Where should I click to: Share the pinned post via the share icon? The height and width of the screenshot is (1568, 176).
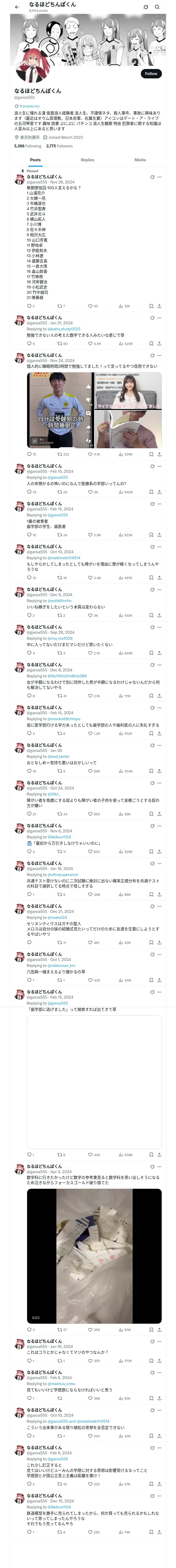click(x=159, y=306)
